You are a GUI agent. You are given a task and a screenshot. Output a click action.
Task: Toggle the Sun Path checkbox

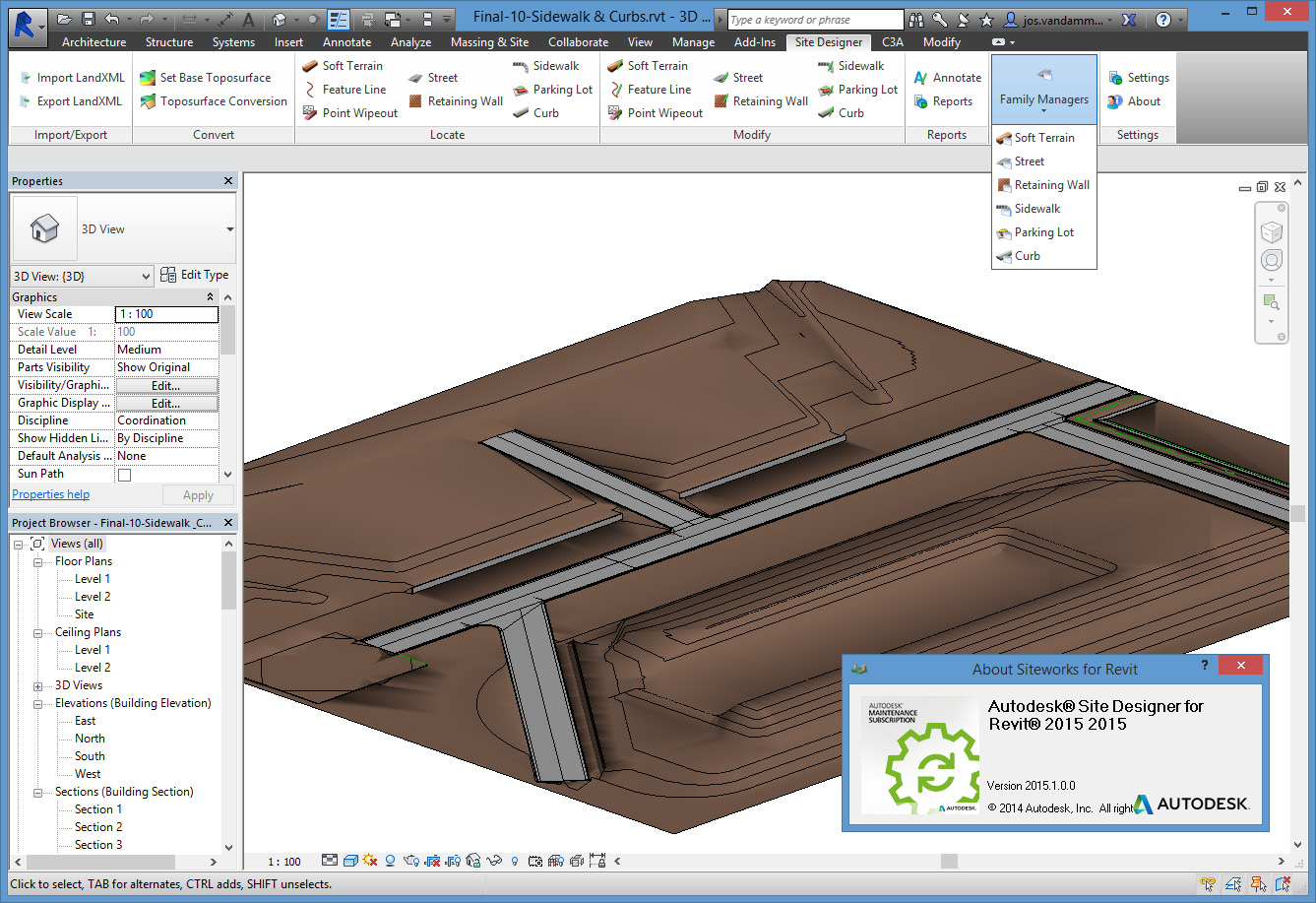(x=124, y=475)
